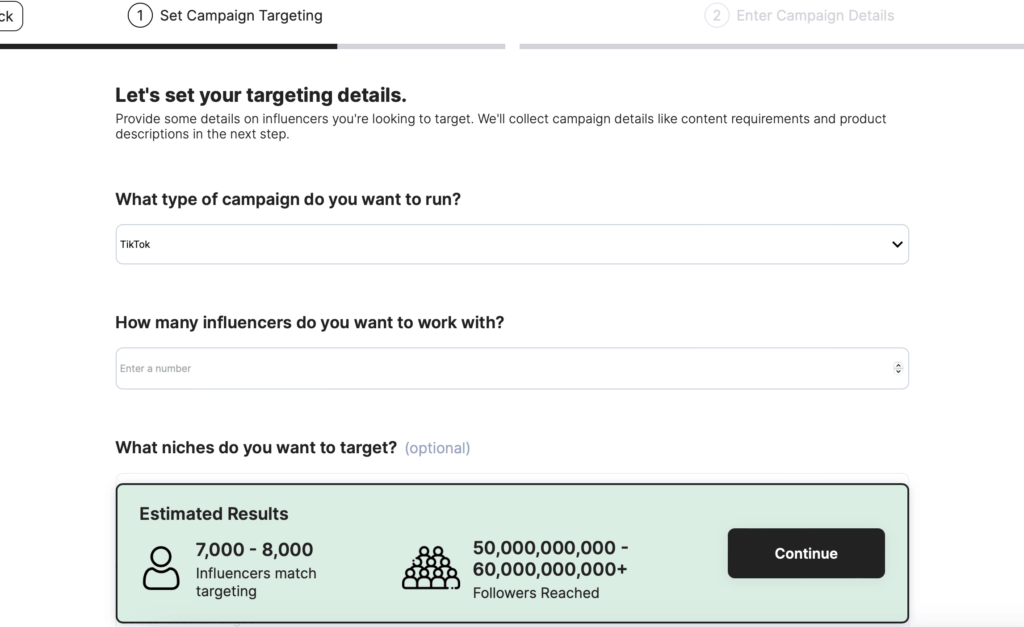Image resolution: width=1024 pixels, height=627 pixels.
Task: Open the campaign type dropdown showing TikTok
Action: pyautogui.click(x=512, y=244)
